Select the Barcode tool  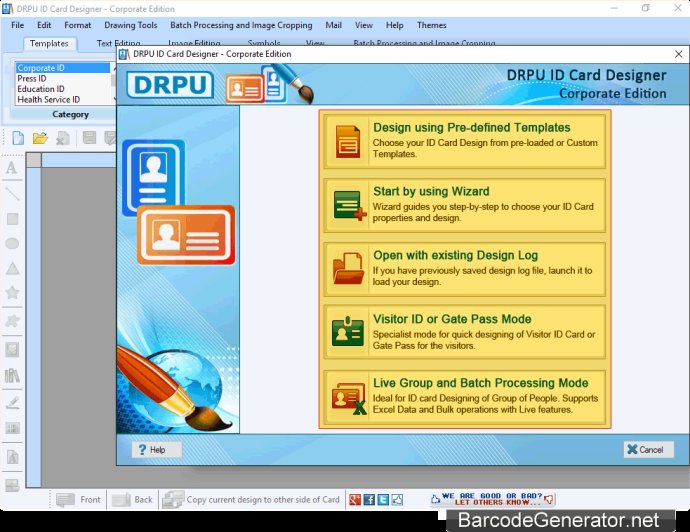click(x=12, y=428)
